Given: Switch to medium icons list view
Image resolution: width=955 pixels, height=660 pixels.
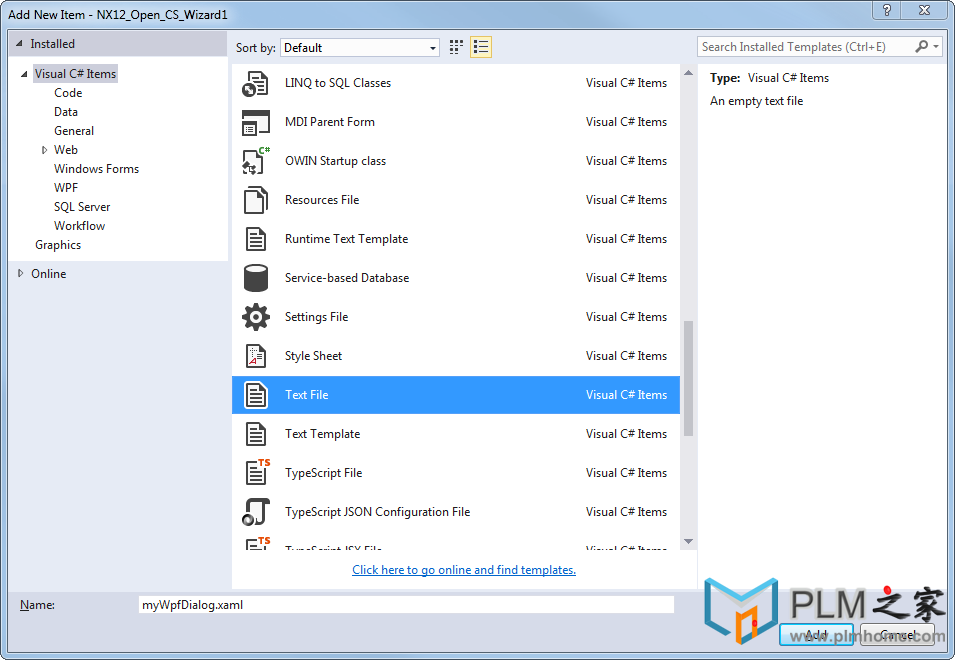Looking at the screenshot, I should (481, 47).
